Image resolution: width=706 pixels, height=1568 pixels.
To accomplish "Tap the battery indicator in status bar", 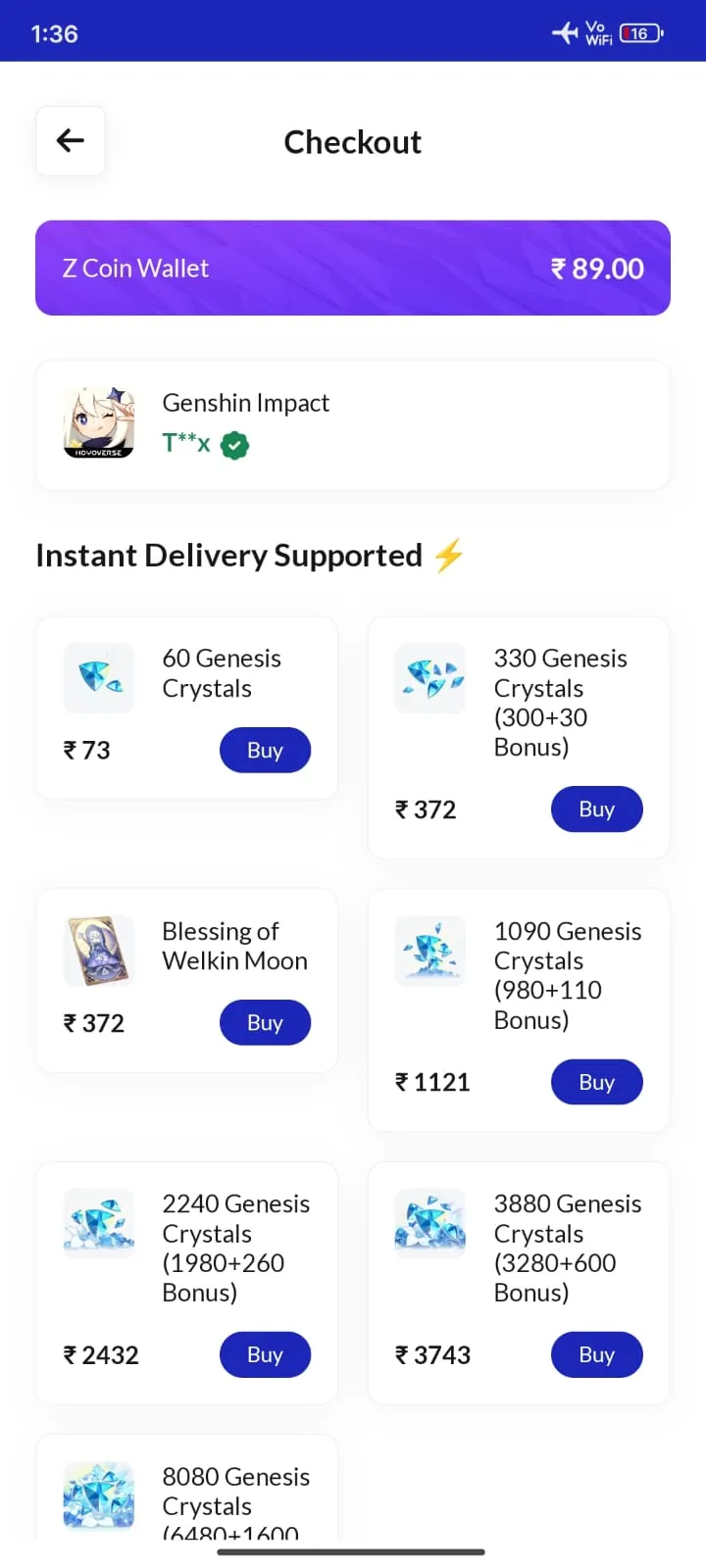I will point(641,33).
